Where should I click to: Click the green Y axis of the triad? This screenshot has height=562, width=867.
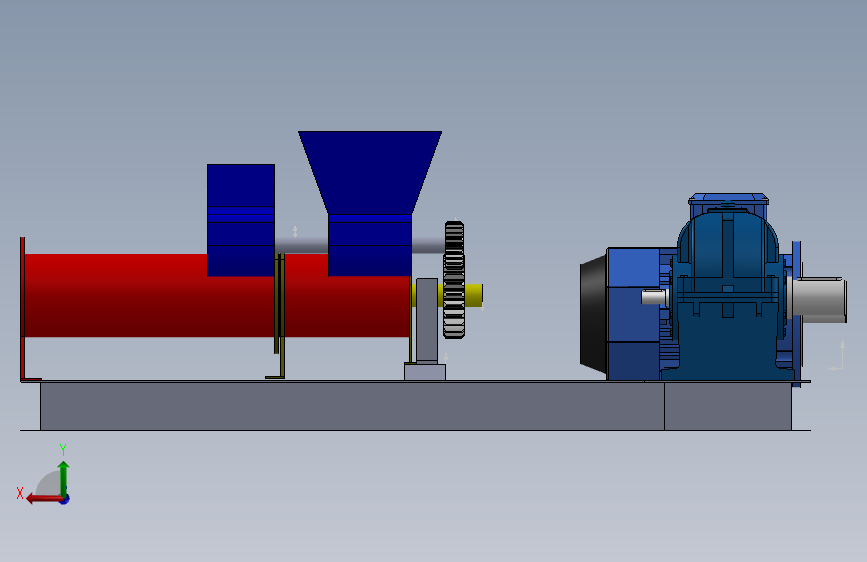point(64,480)
